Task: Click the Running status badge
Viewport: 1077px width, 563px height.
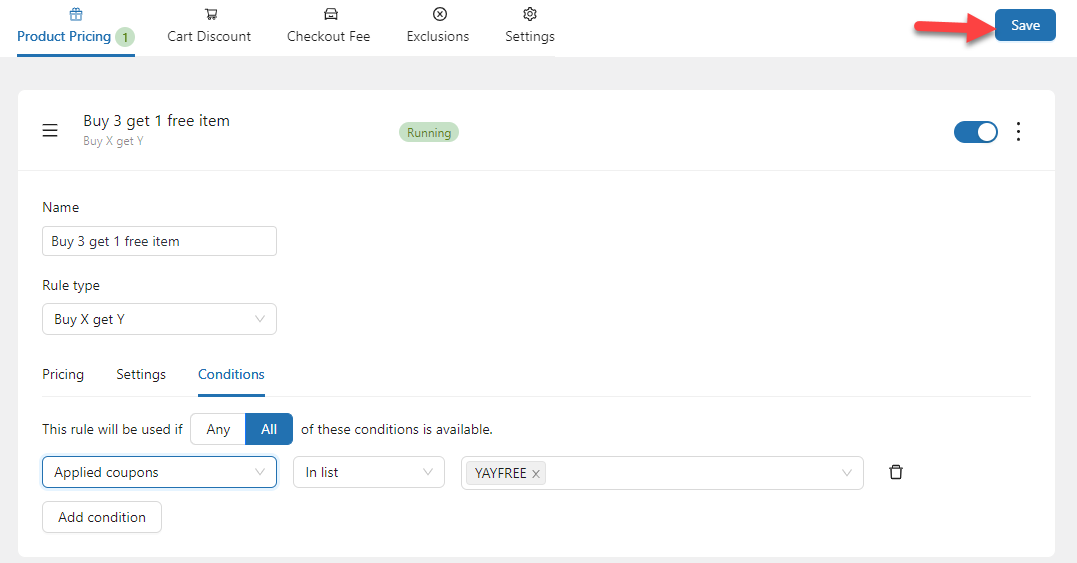Action: point(429,133)
